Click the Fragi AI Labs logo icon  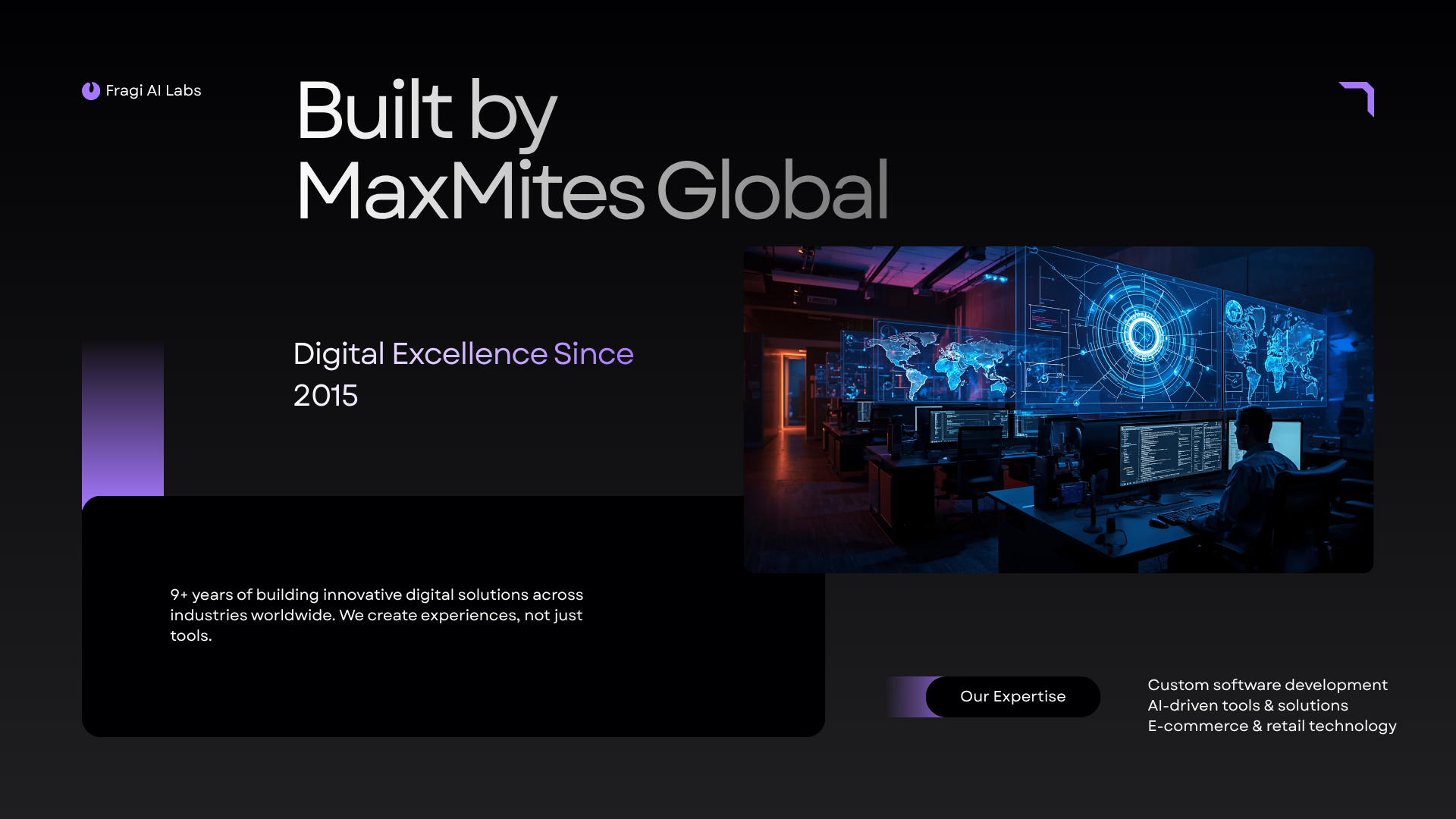coord(91,91)
